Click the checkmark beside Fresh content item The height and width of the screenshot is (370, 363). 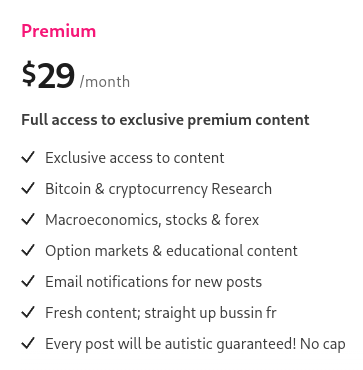click(x=28, y=313)
